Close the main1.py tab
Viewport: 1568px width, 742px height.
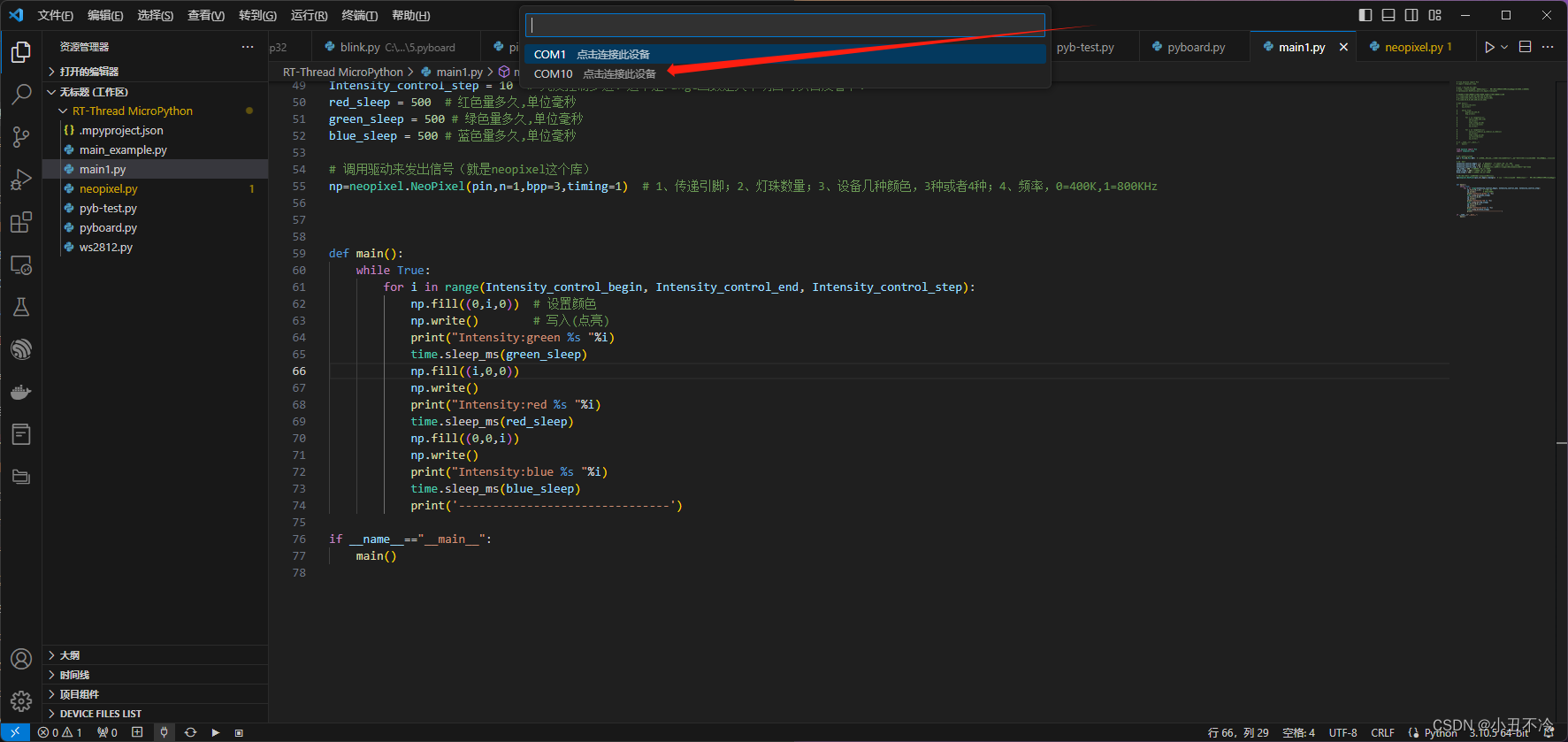(x=1343, y=47)
